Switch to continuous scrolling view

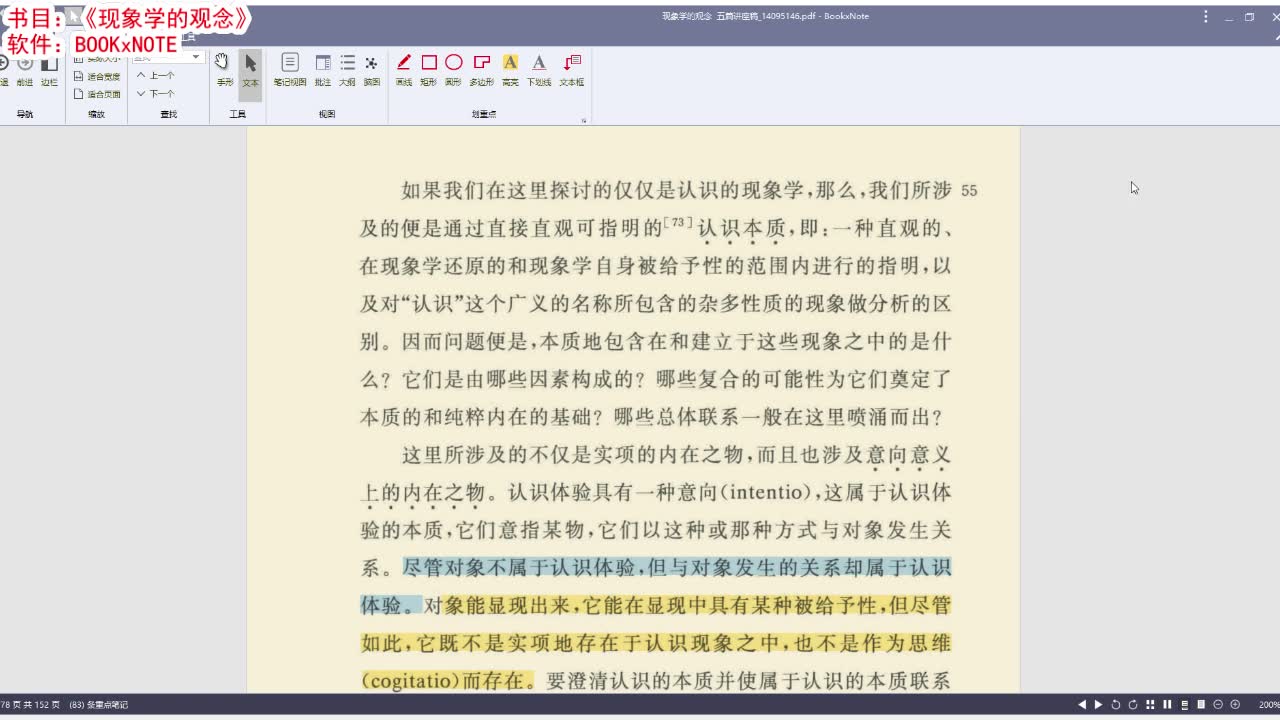point(1185,704)
